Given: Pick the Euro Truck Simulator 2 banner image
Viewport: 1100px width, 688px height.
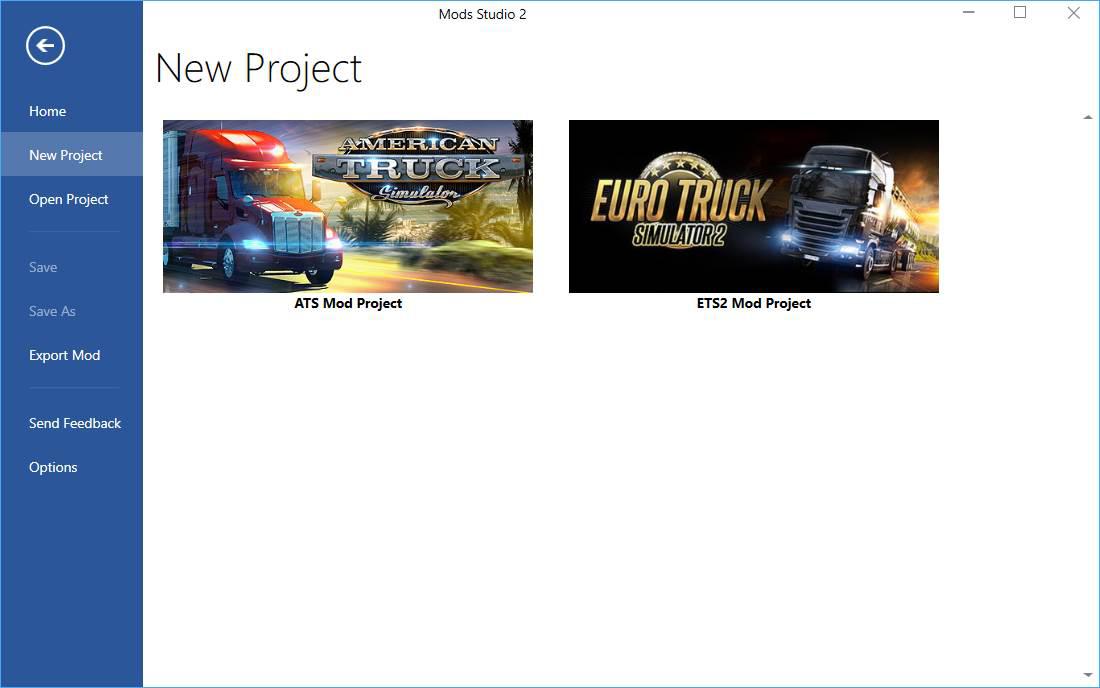Looking at the screenshot, I should click(753, 206).
